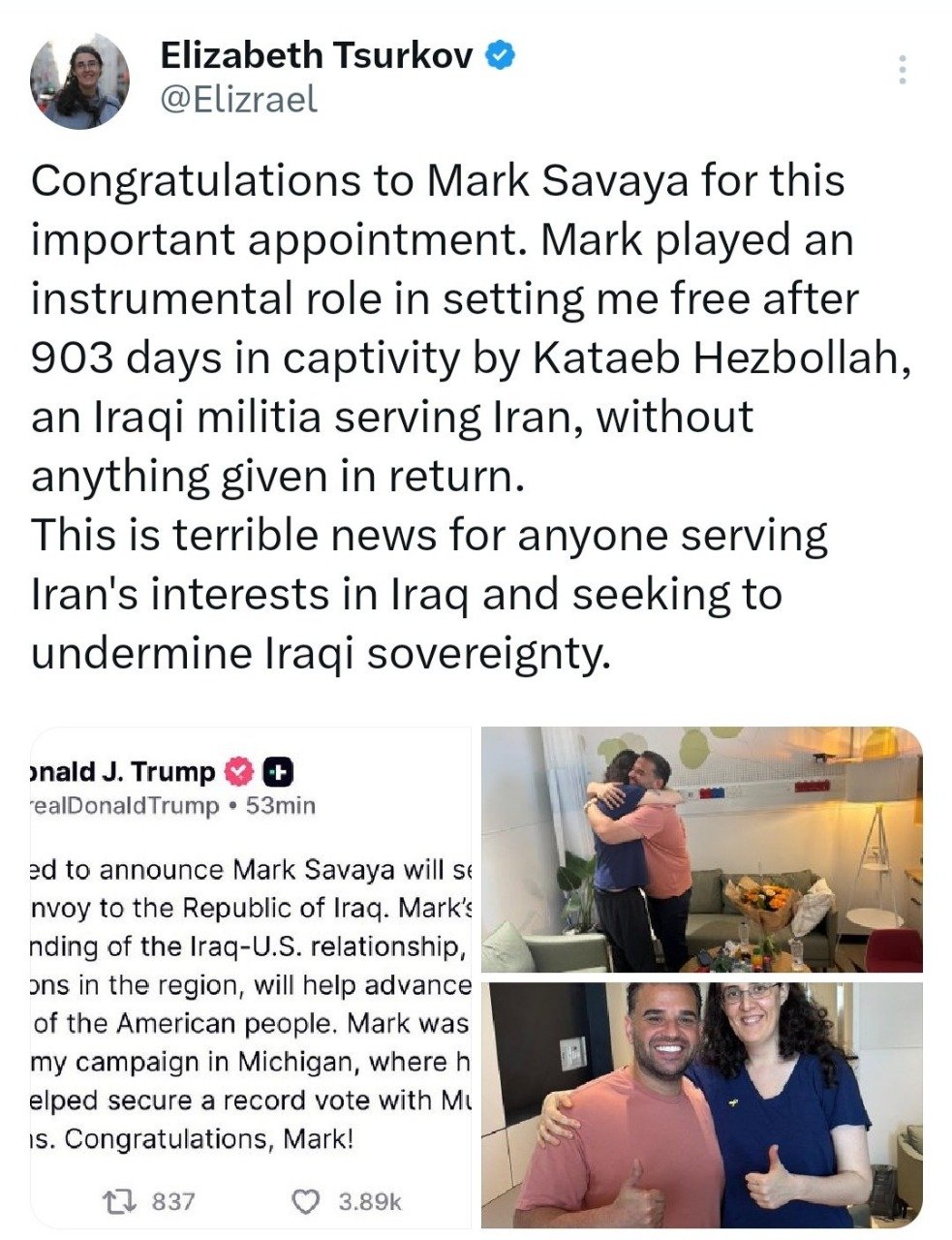Click the 53min timestamp on Trump's post
The image size is (952, 1240).
click(281, 806)
